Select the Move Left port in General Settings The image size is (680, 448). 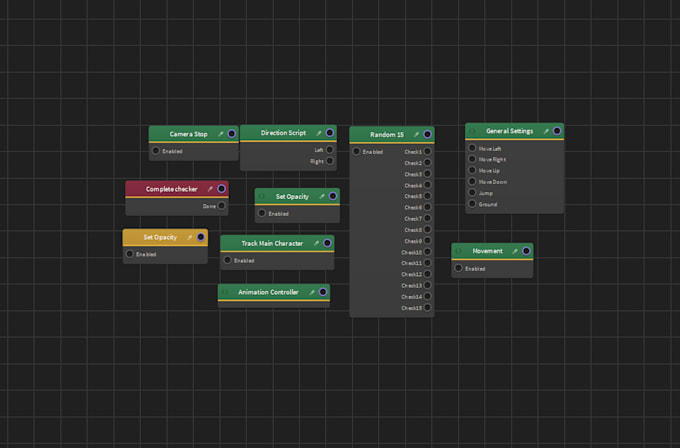pyautogui.click(x=473, y=148)
